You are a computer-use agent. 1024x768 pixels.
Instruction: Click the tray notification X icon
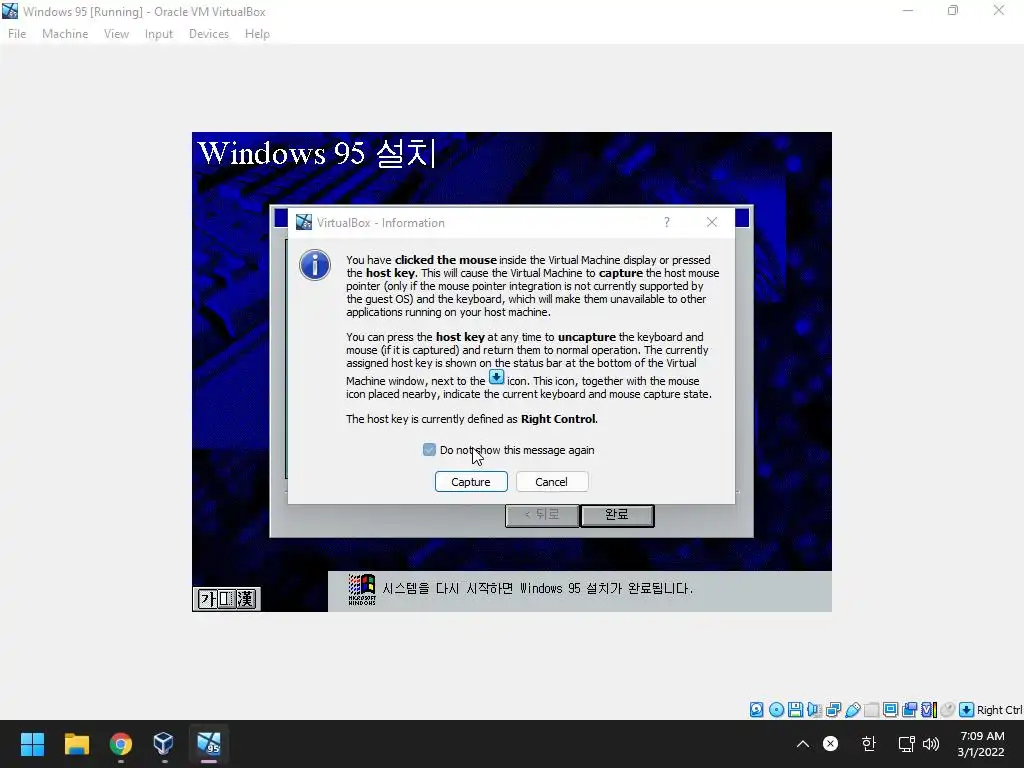point(830,744)
